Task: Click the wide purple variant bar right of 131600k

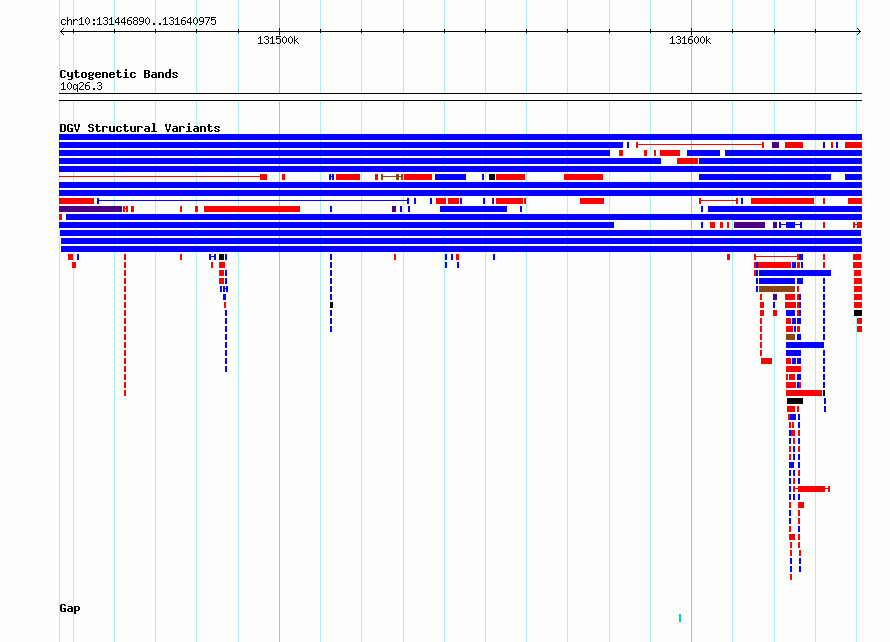Action: click(749, 225)
